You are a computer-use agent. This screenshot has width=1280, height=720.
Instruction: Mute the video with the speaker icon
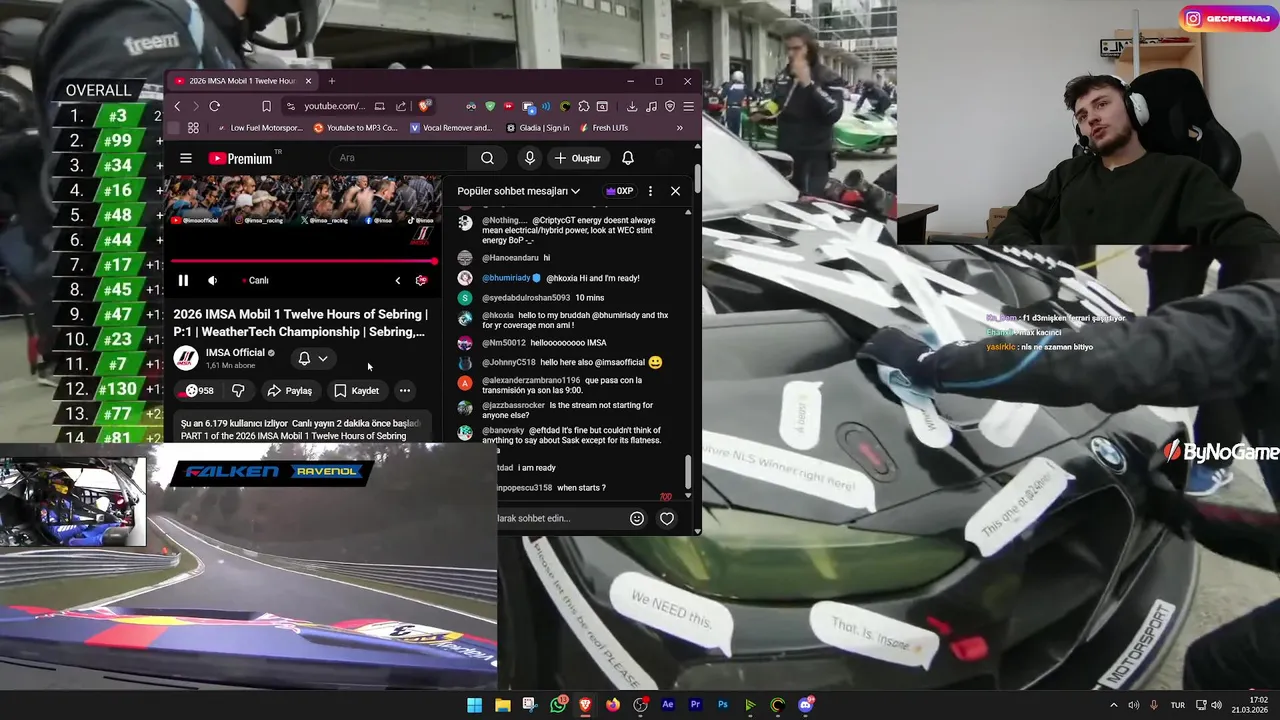pos(212,281)
